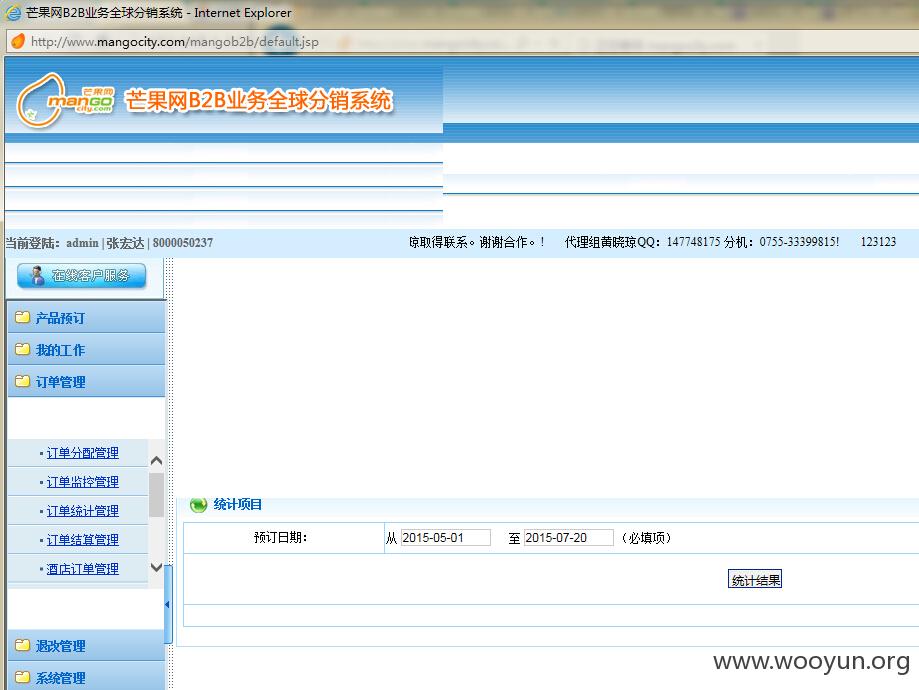Open the 订单统计管理 link
The height and width of the screenshot is (690, 919).
(83, 511)
